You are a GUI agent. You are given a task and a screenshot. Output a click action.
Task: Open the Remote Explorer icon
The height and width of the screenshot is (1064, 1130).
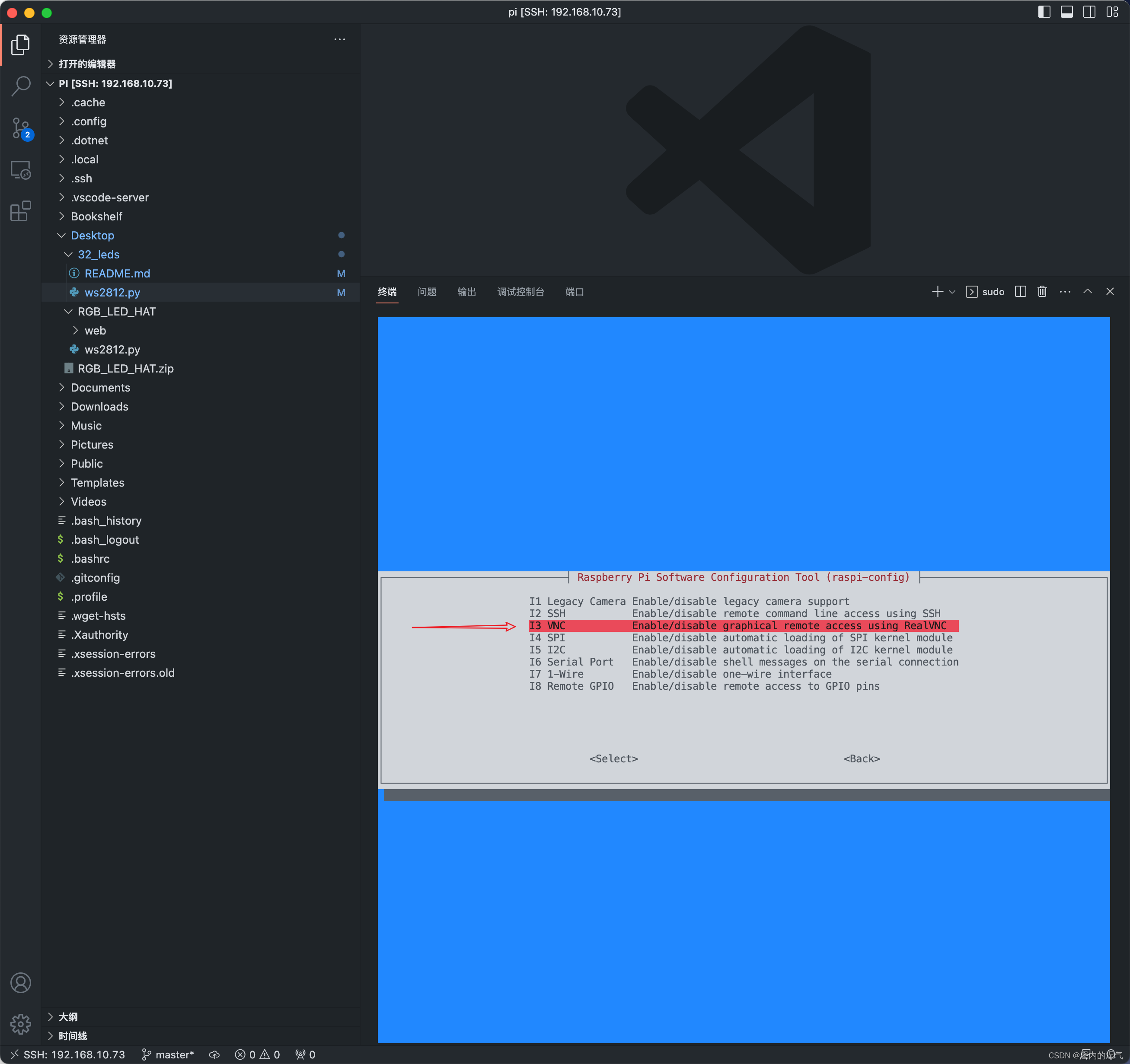pos(21,170)
